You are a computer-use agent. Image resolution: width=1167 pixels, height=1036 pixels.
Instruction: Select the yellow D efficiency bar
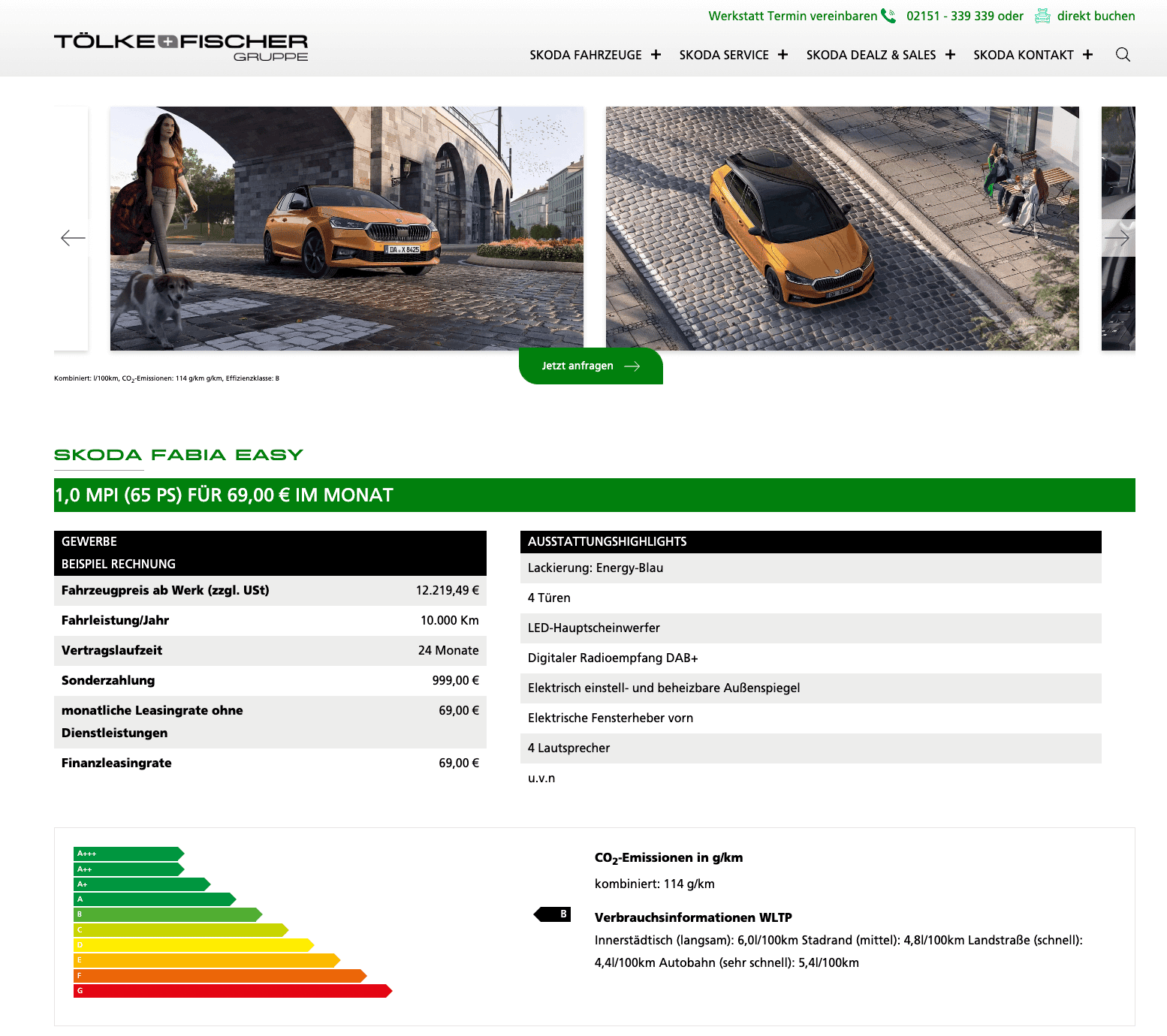194,945
